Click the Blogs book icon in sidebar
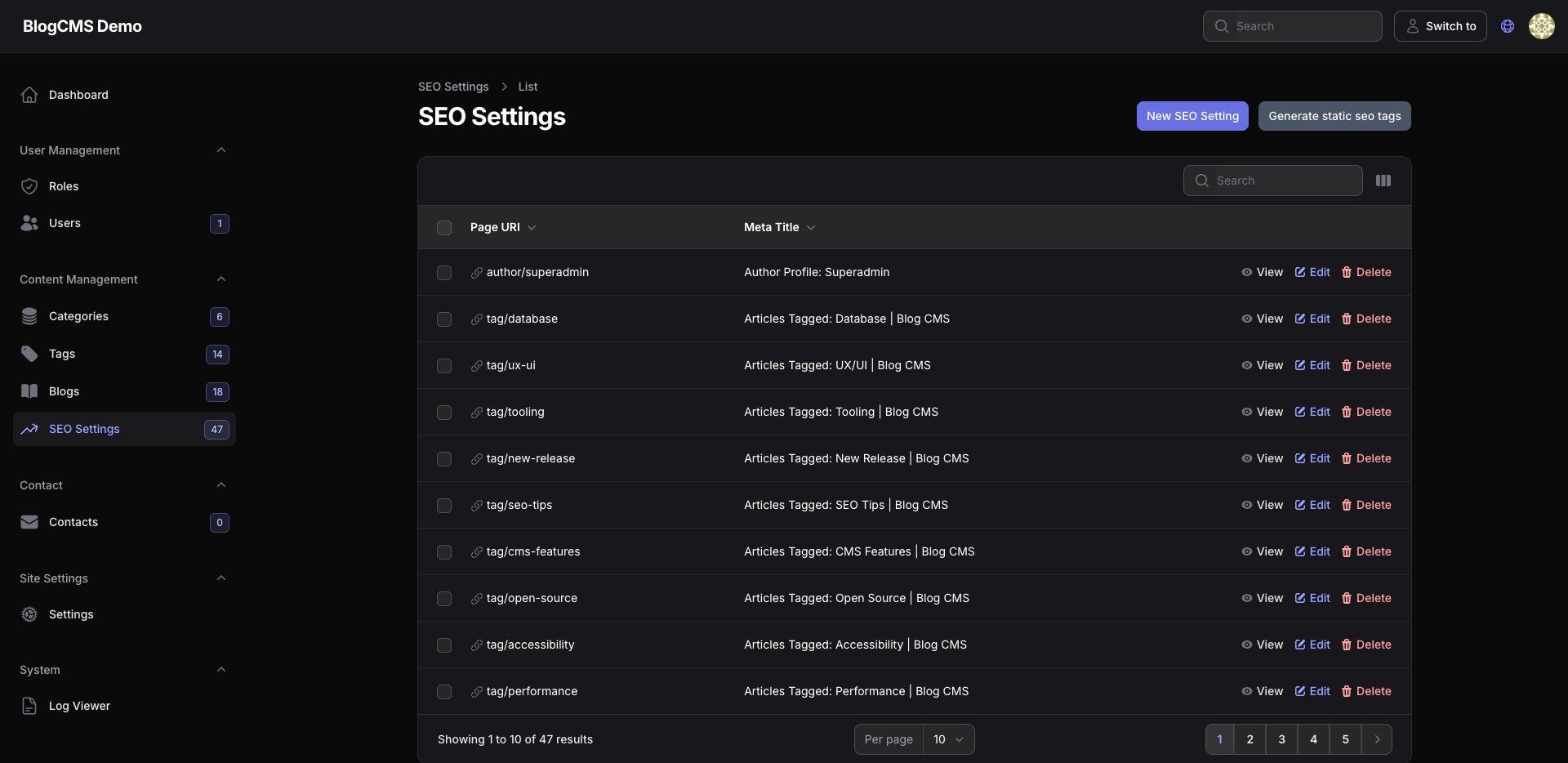1568x763 pixels. 29,391
